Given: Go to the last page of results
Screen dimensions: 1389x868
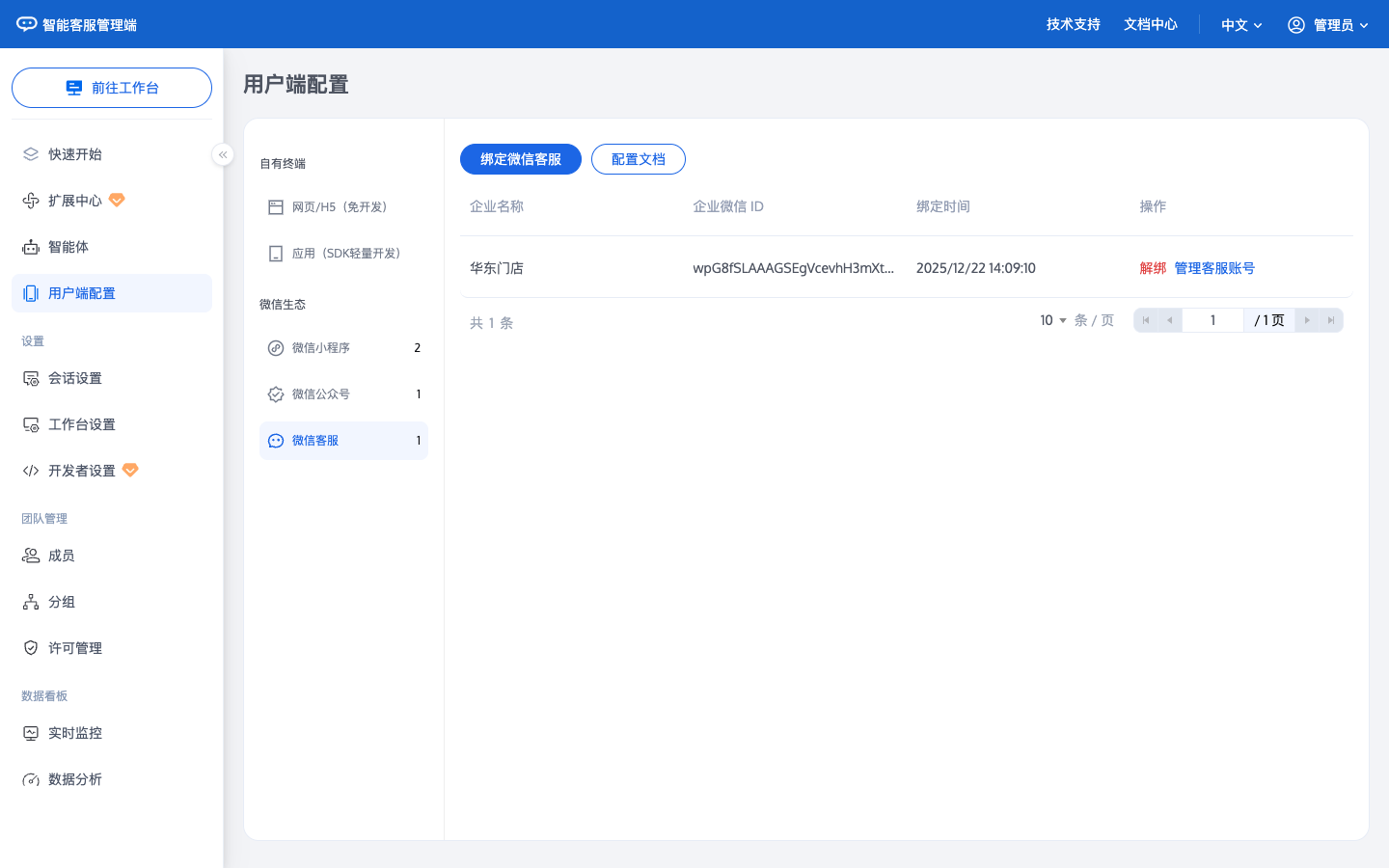Looking at the screenshot, I should [x=1331, y=320].
